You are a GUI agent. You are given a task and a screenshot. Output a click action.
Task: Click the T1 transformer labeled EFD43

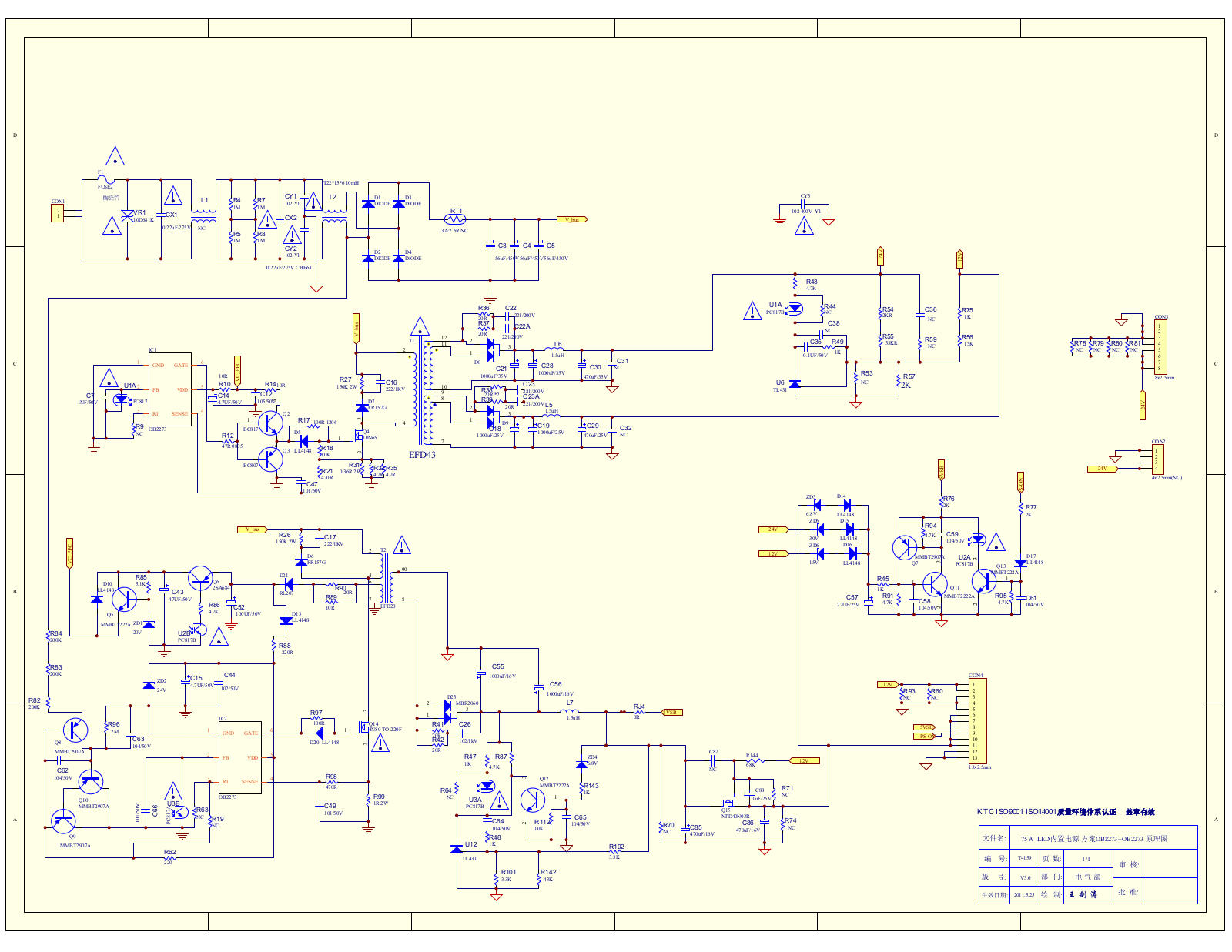tap(422, 392)
